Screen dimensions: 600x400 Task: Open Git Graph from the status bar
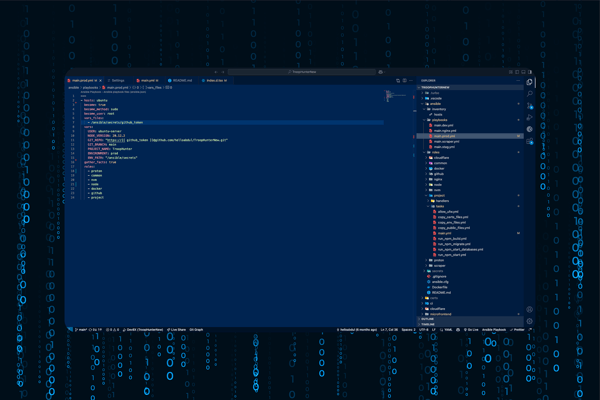197,329
